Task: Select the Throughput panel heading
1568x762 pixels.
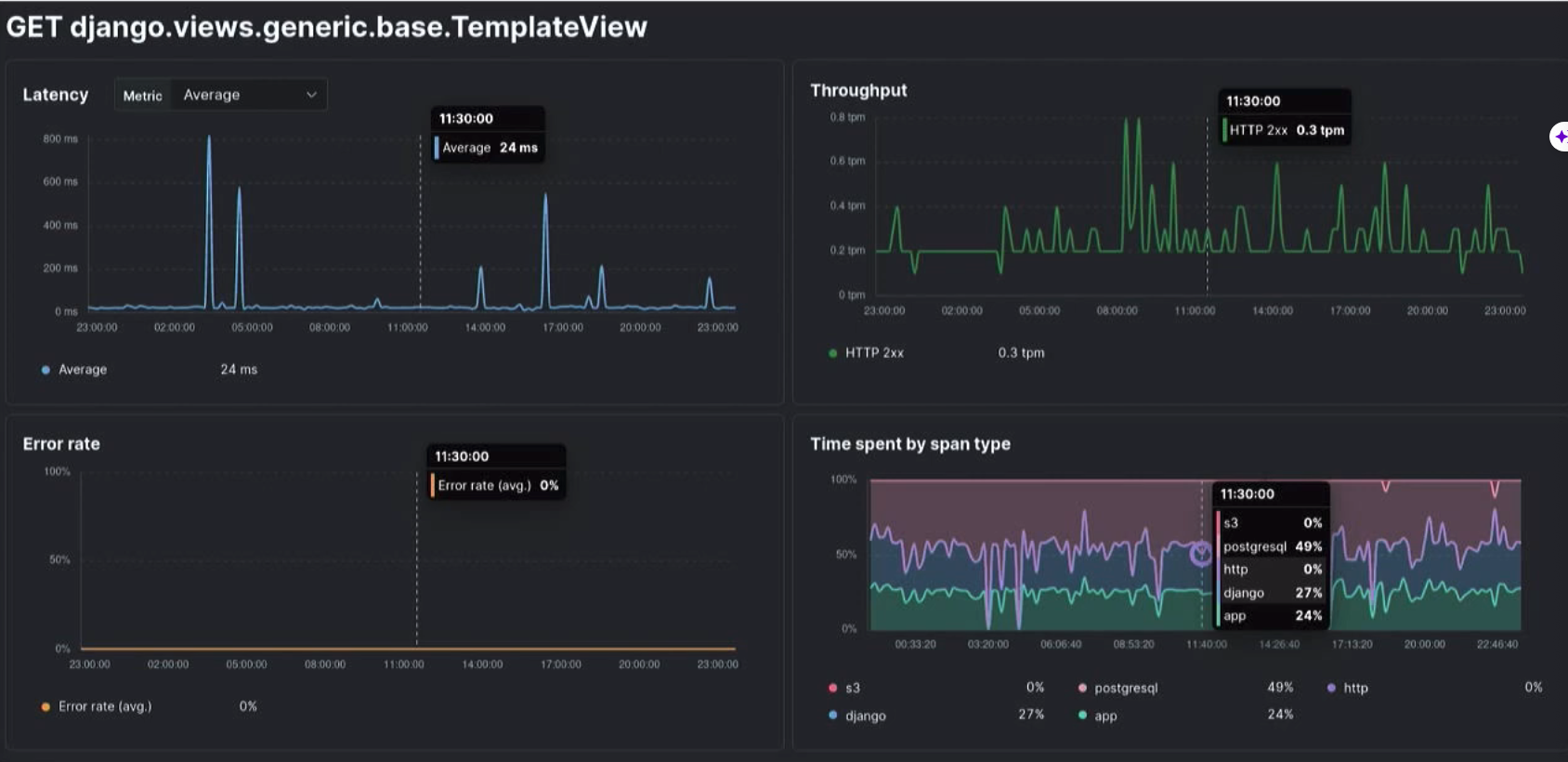Action: [x=857, y=90]
